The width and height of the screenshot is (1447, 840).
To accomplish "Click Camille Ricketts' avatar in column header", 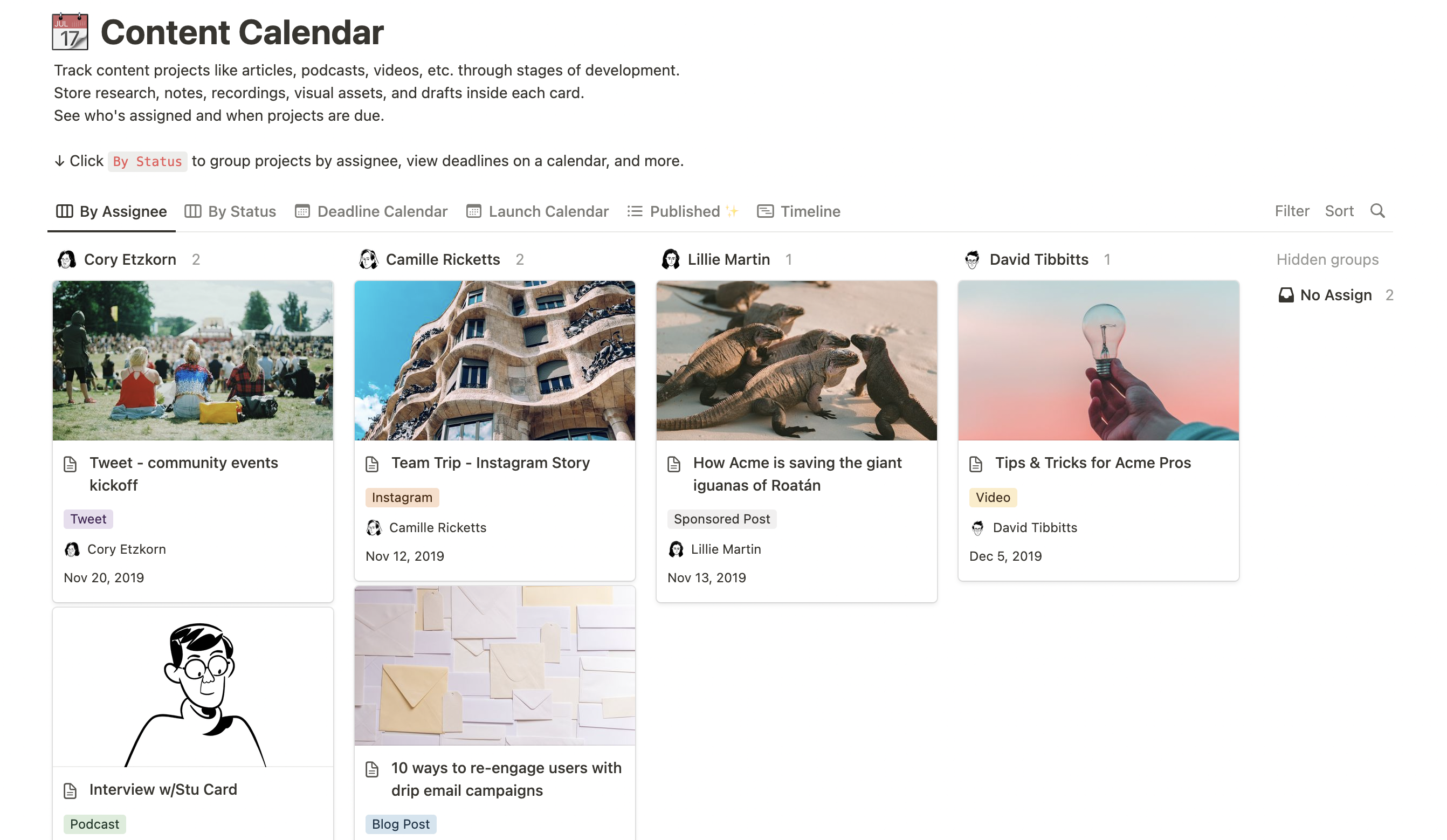I will tap(368, 259).
